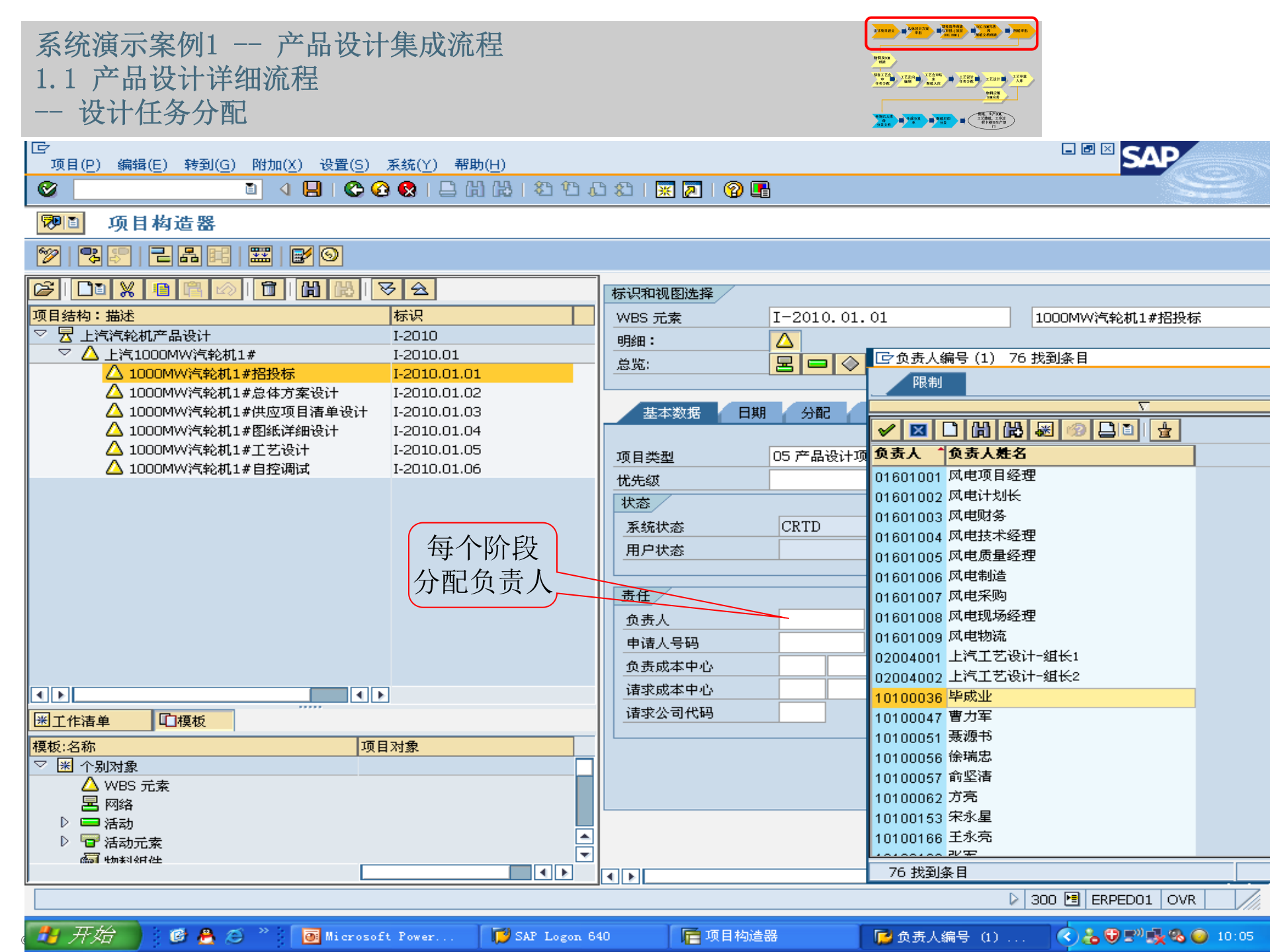
Task: Click the trash can delete icon
Action: pyautogui.click(x=269, y=289)
